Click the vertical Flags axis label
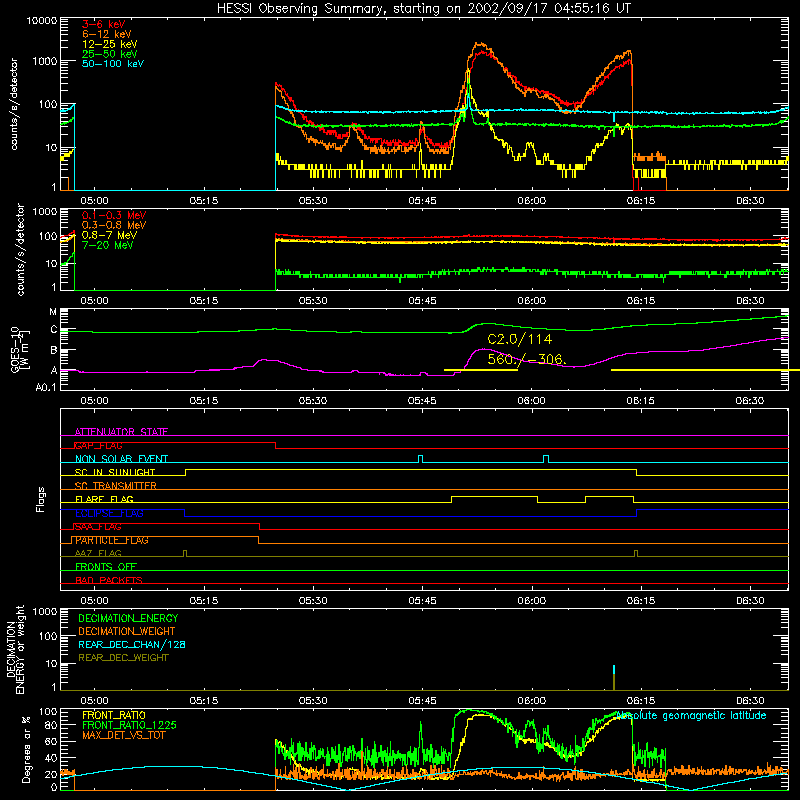 click(x=41, y=499)
